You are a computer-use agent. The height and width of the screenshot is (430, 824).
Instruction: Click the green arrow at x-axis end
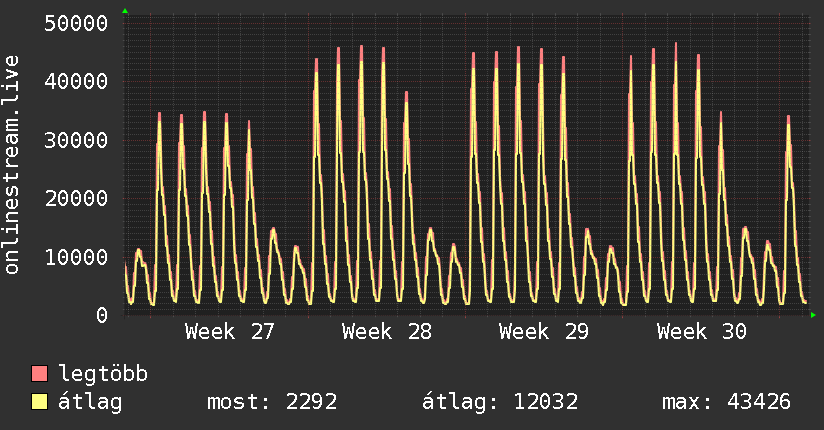(813, 315)
